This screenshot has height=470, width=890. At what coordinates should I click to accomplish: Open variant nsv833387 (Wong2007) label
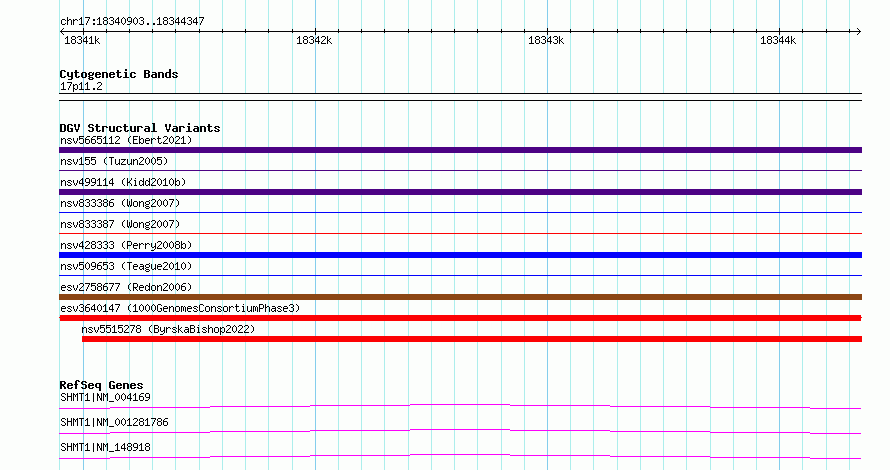tap(120, 224)
